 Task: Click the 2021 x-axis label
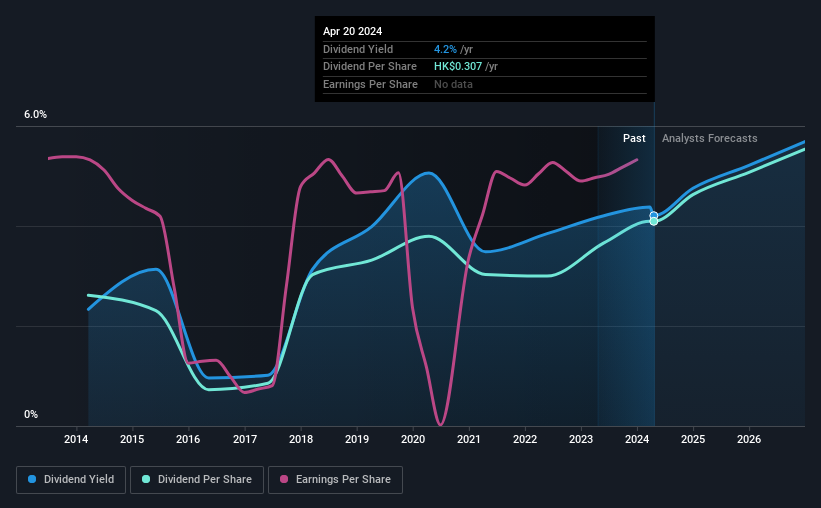tap(469, 439)
